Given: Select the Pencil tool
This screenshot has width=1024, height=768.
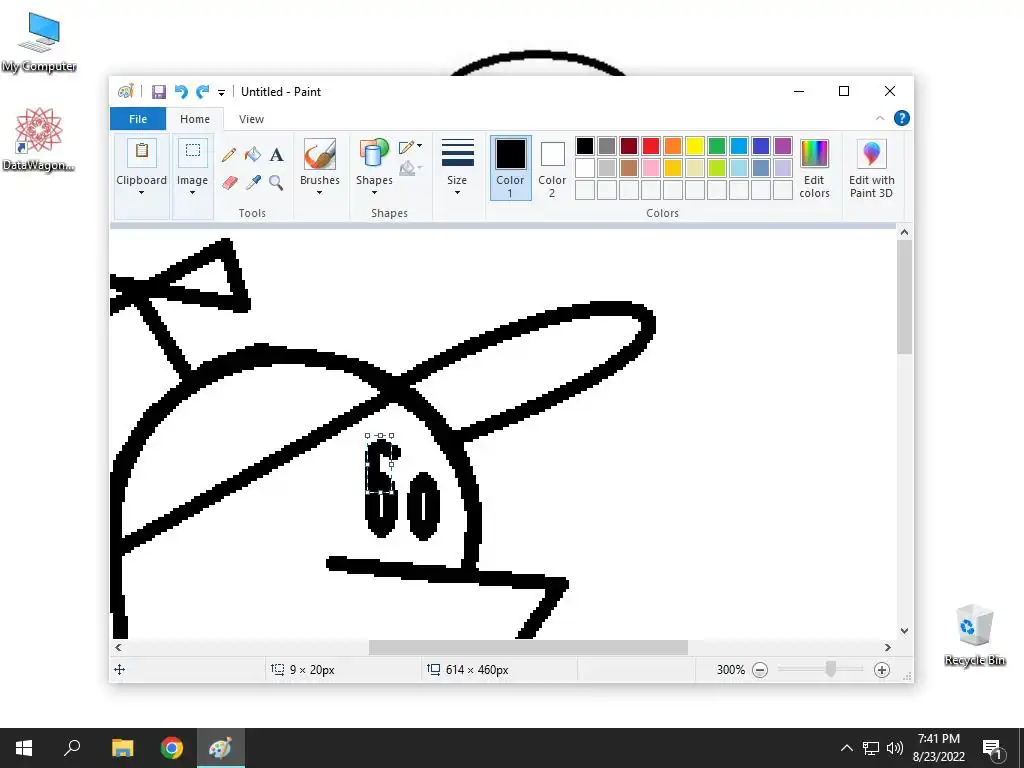Looking at the screenshot, I should [229, 155].
